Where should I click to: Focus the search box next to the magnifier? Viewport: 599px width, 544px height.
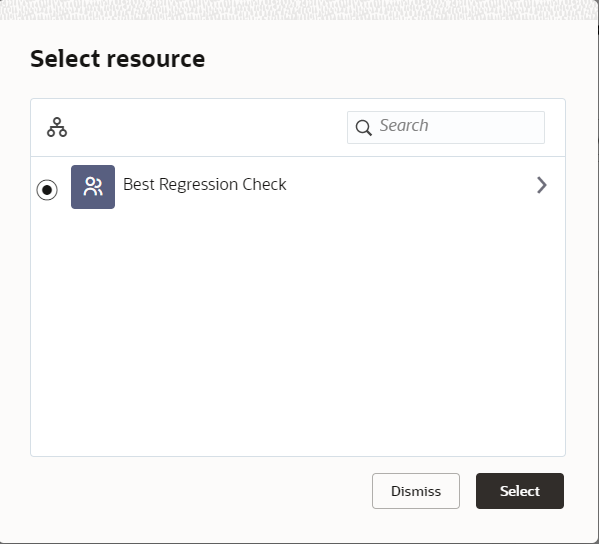click(x=446, y=128)
